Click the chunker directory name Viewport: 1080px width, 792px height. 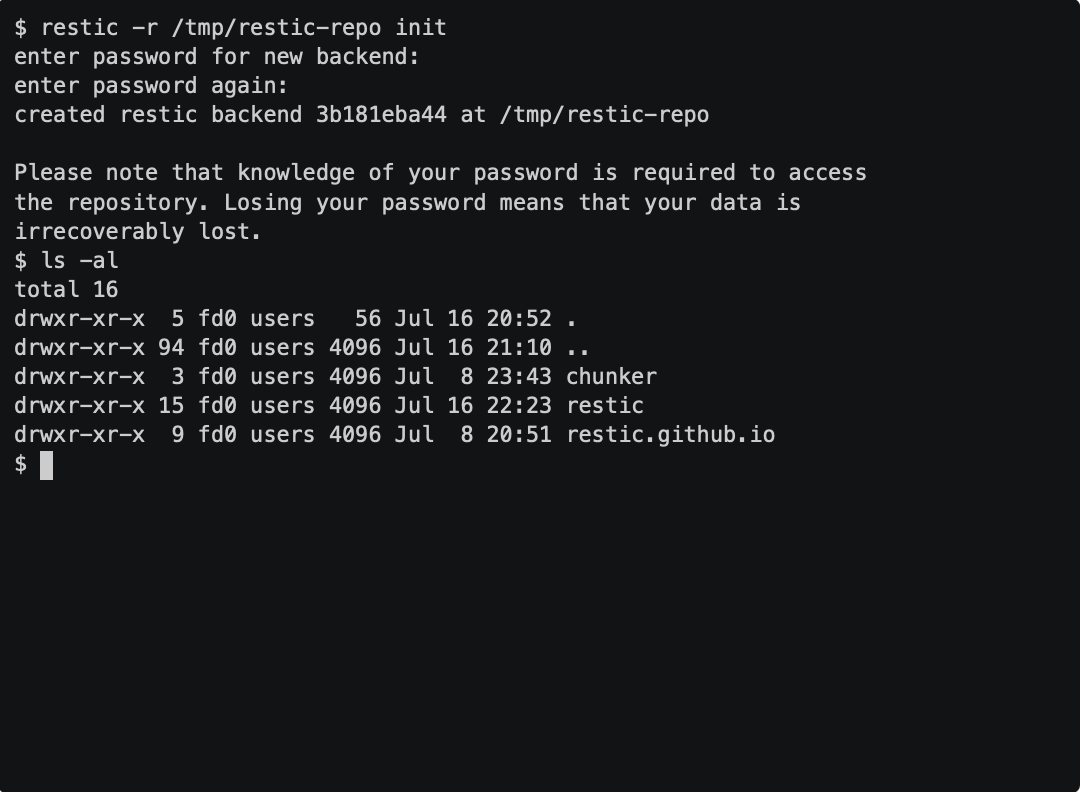[612, 377]
